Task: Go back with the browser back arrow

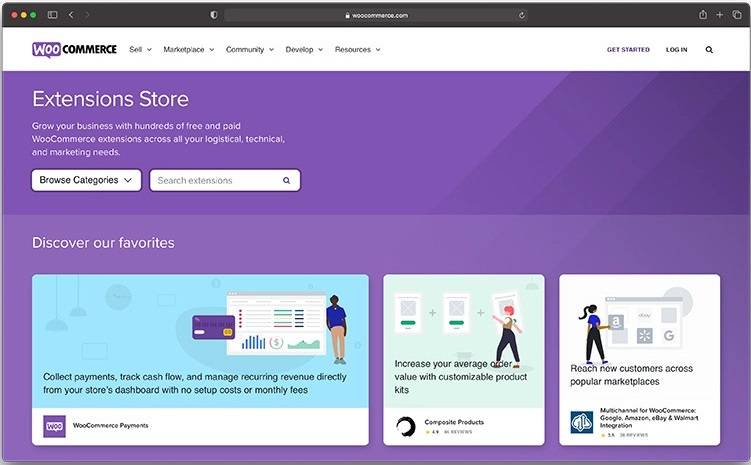Action: click(x=71, y=15)
